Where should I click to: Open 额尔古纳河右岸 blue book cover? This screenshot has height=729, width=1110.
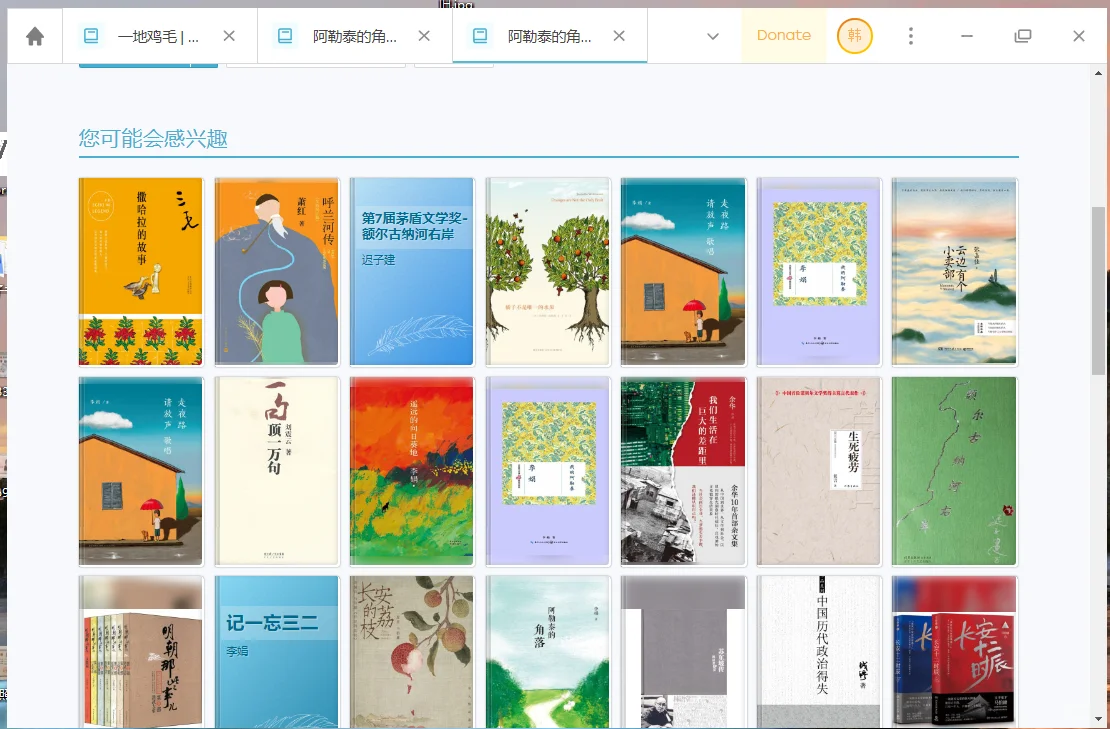[x=412, y=272]
